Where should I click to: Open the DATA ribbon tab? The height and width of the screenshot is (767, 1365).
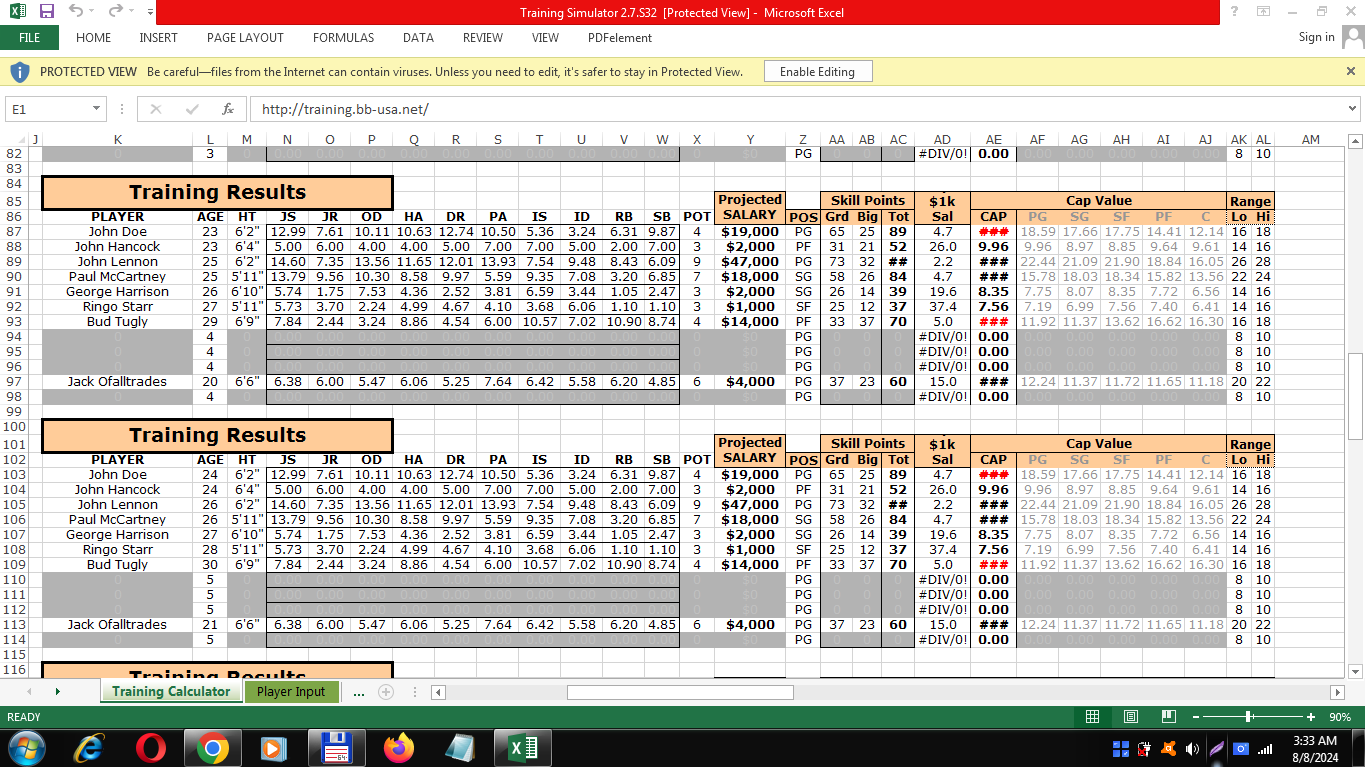tap(418, 38)
